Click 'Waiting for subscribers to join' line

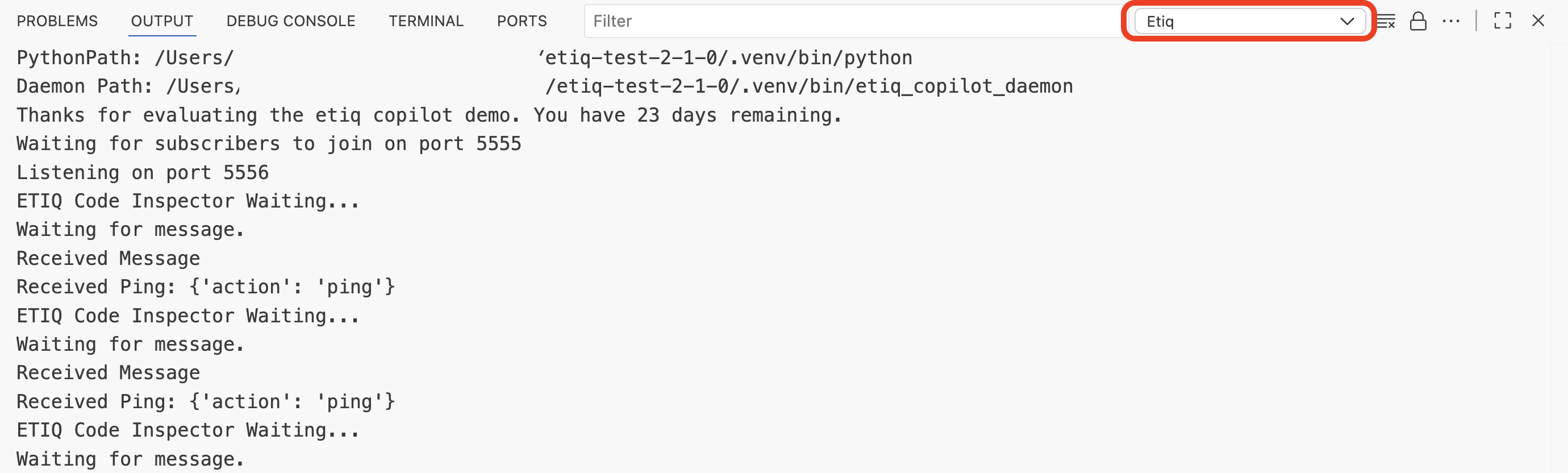[x=268, y=144]
